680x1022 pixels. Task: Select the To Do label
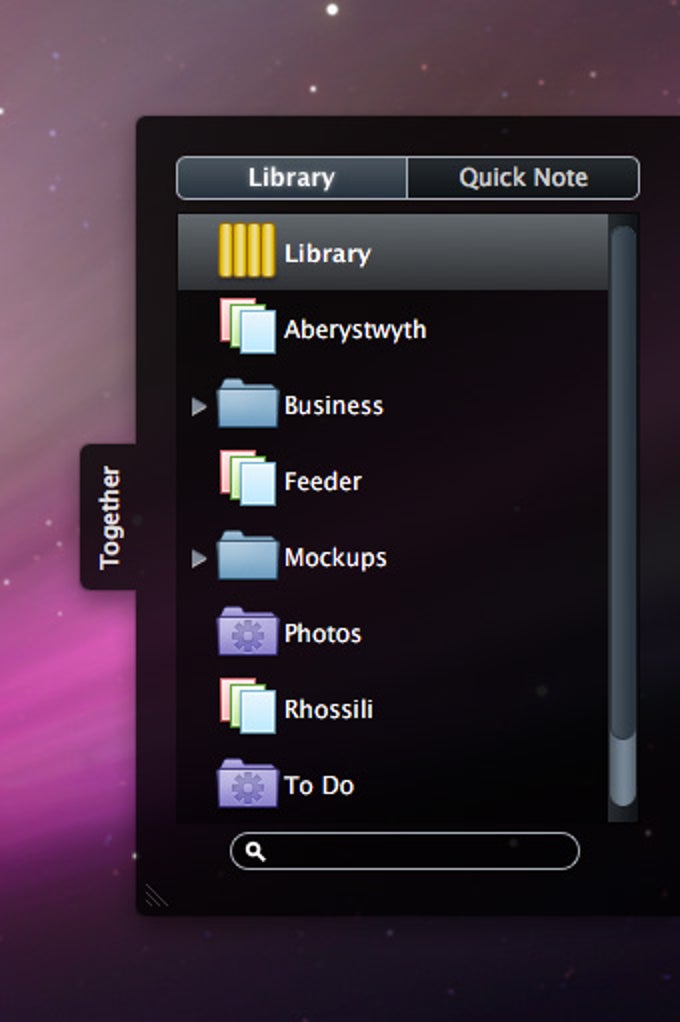coord(319,785)
